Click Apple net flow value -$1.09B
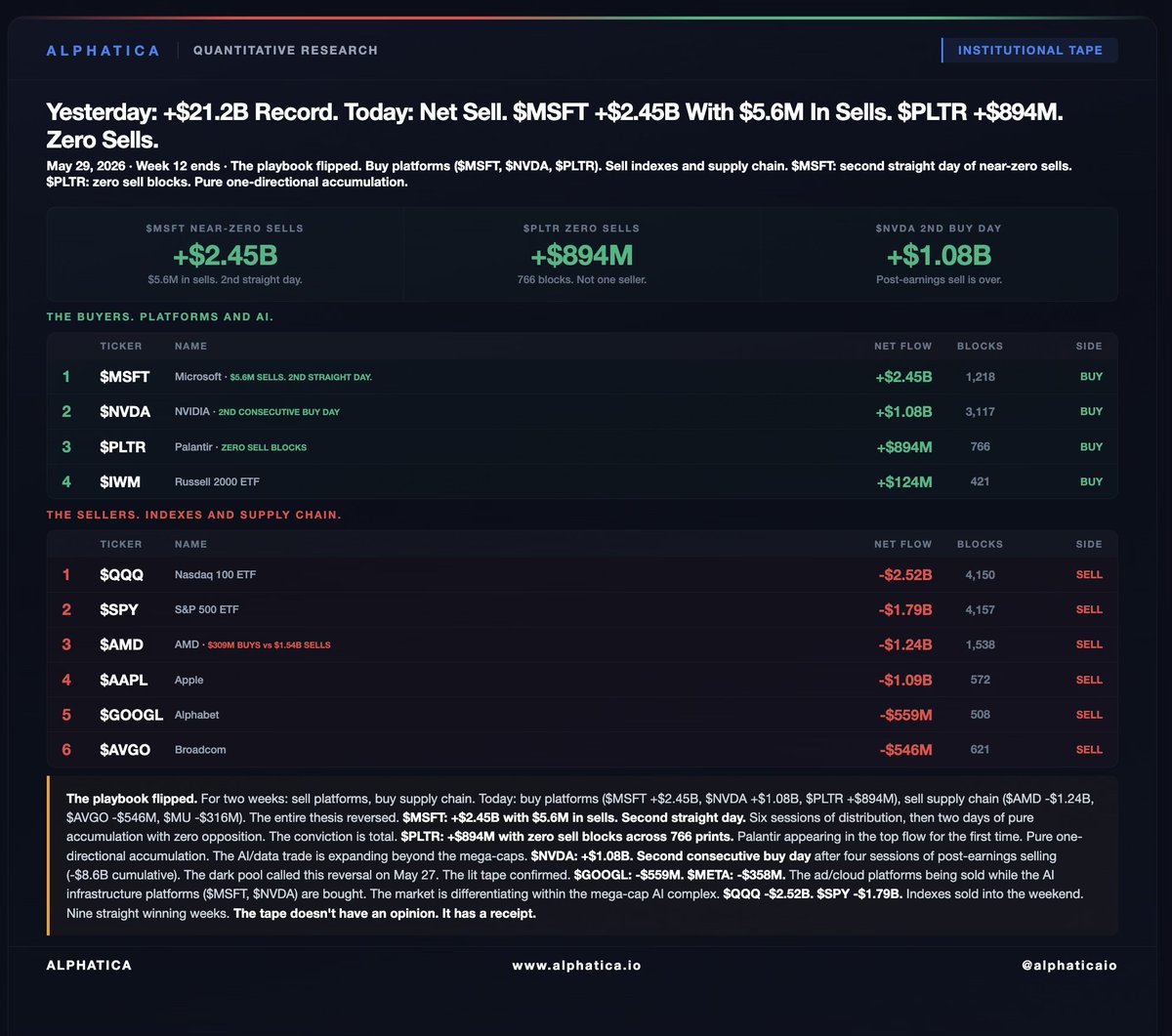Viewport: 1172px width, 1036px height. (905, 681)
